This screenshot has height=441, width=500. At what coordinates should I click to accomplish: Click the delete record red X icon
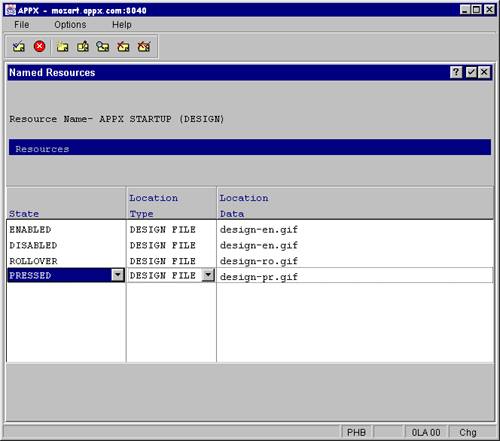pyautogui.click(x=123, y=46)
